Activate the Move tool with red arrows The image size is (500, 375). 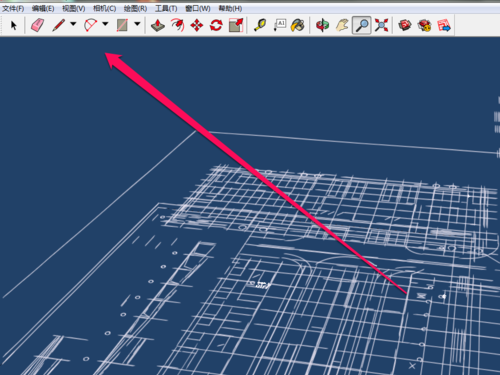(x=197, y=25)
